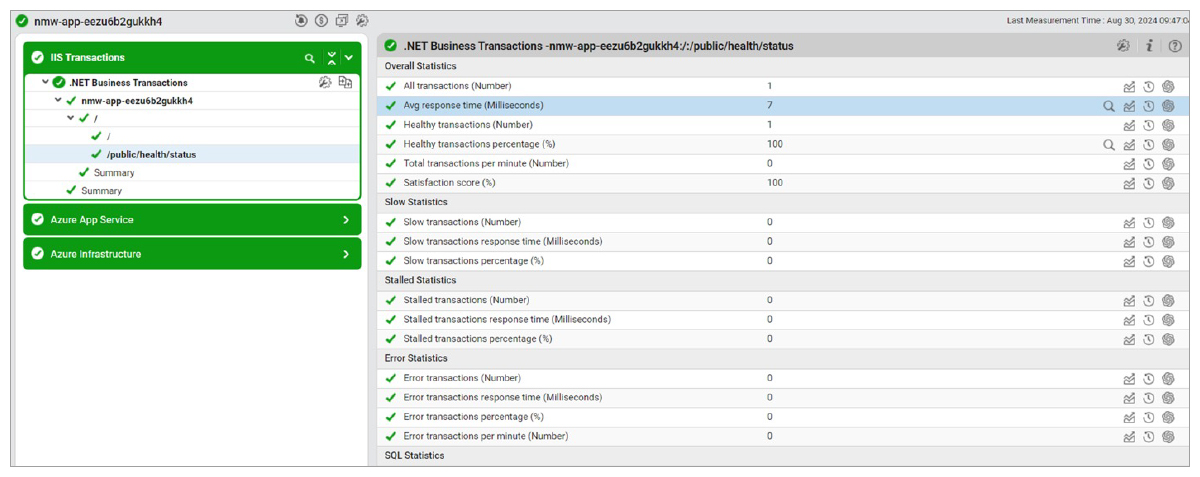Open graph icon for Slow transactions (Number)
This screenshot has width=1200, height=477.
[1129, 223]
